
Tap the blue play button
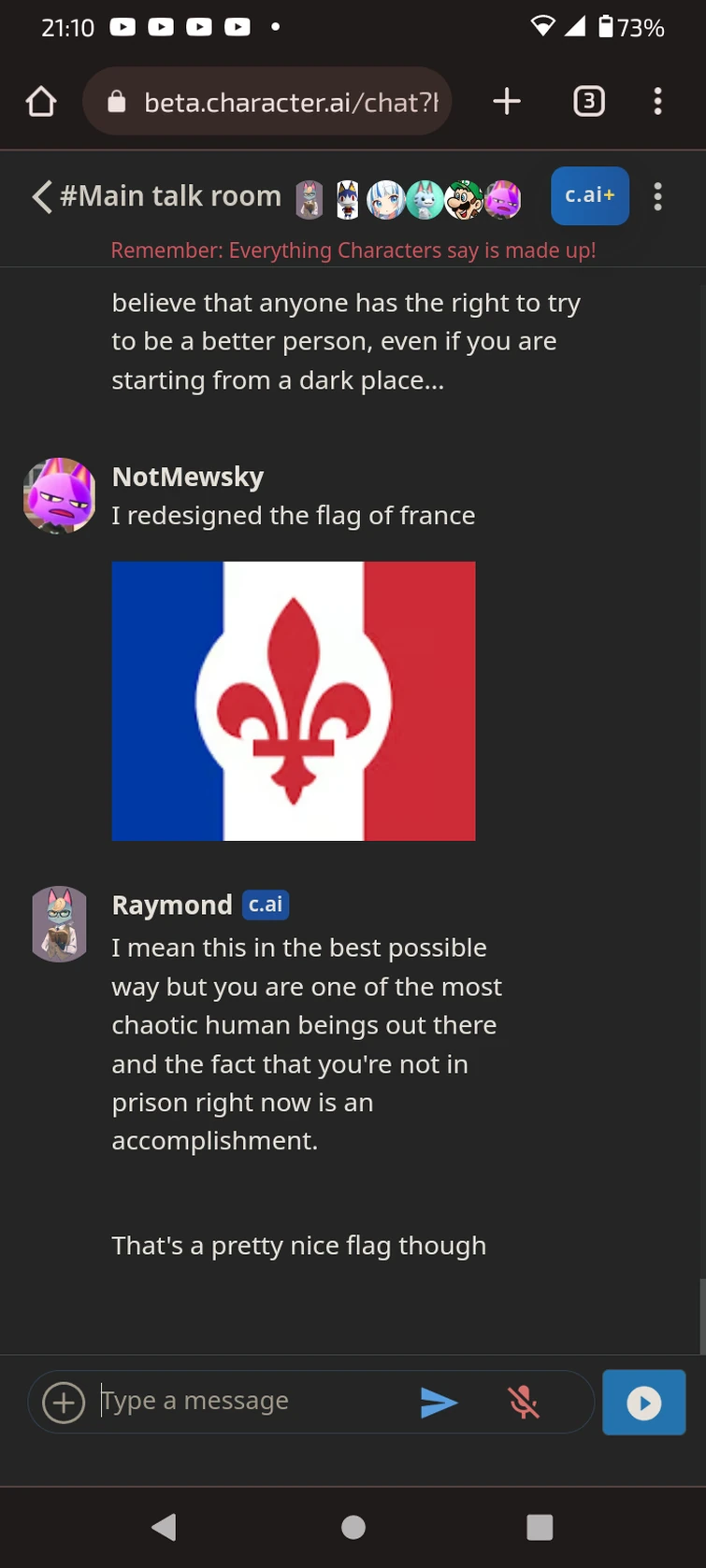pyautogui.click(x=643, y=1403)
